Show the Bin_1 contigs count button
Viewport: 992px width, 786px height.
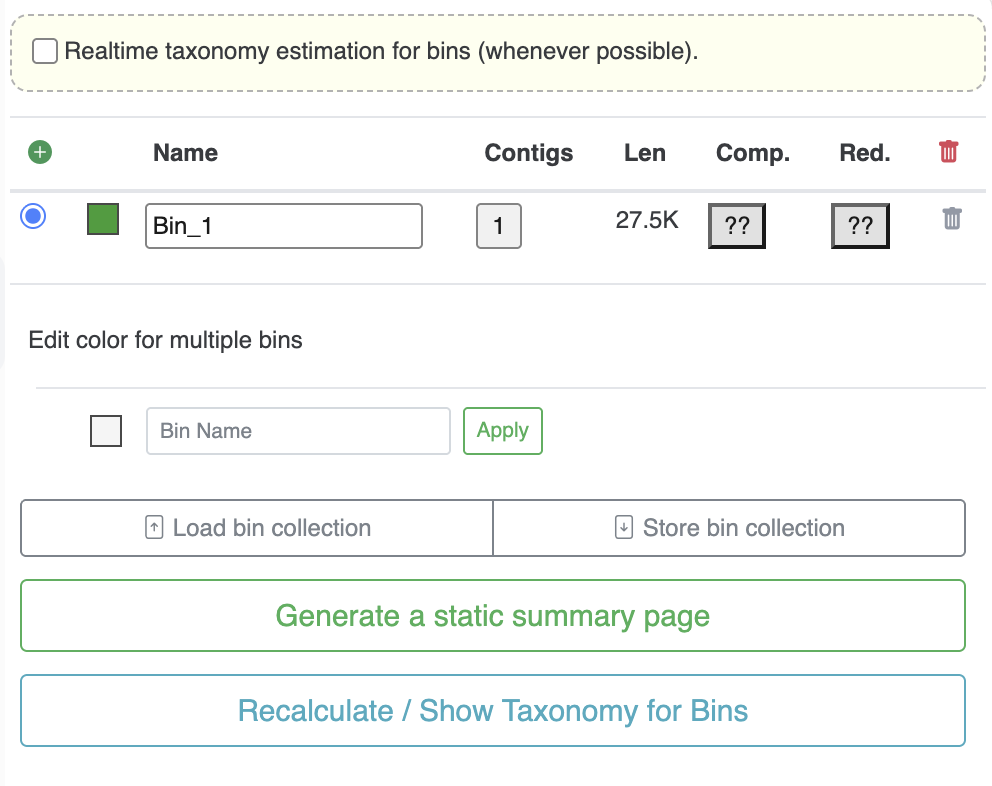pyautogui.click(x=498, y=226)
